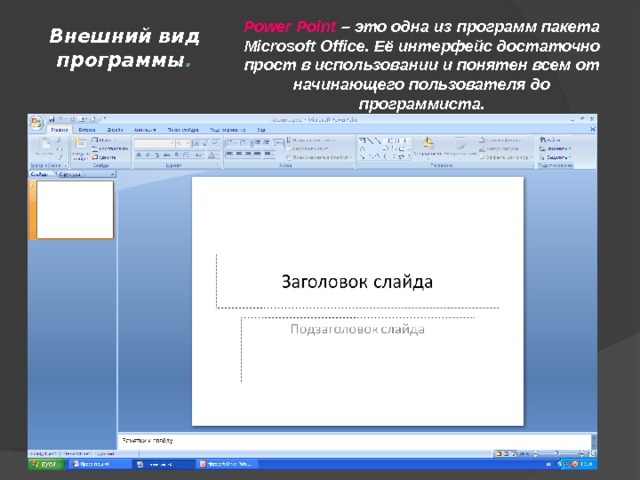Open the Customize Quick Access Toolbar arrow

(104, 119)
